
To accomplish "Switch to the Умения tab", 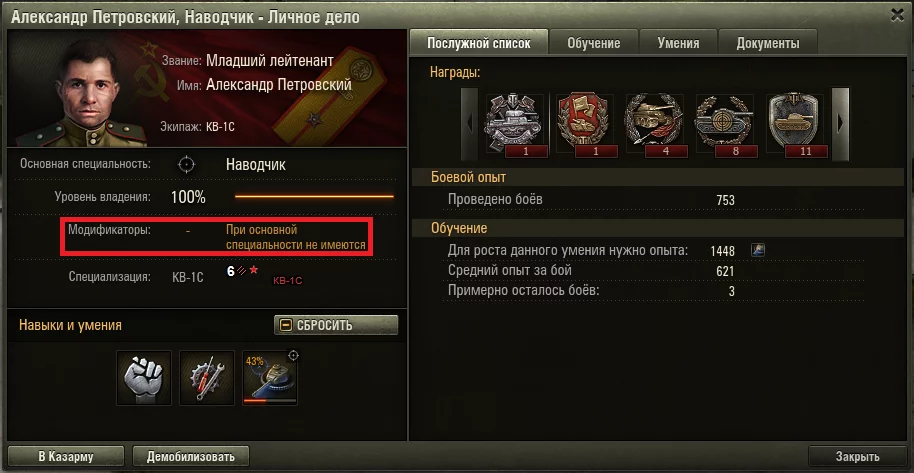I will (x=679, y=43).
